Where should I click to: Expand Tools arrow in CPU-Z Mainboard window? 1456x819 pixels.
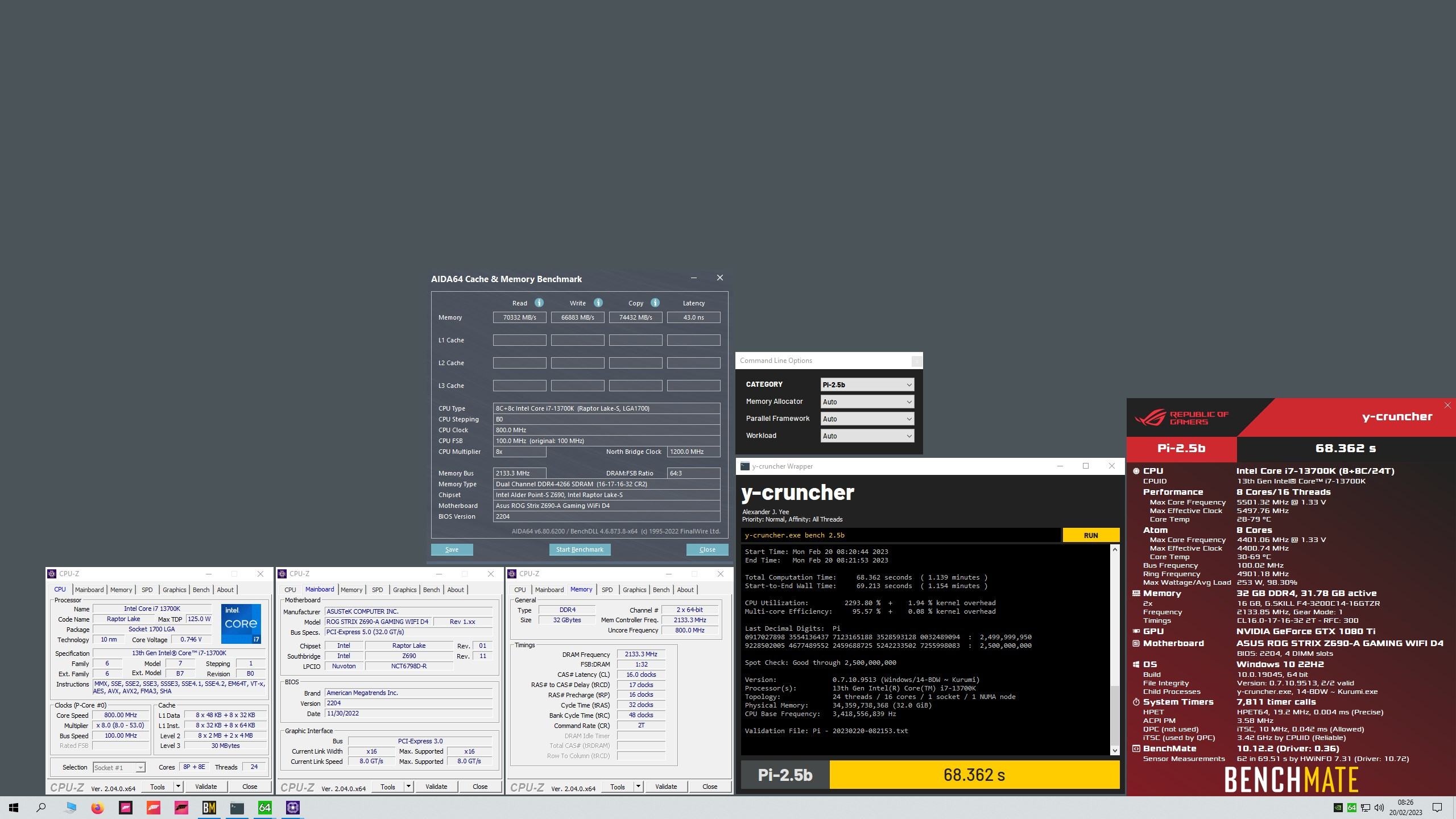[408, 787]
